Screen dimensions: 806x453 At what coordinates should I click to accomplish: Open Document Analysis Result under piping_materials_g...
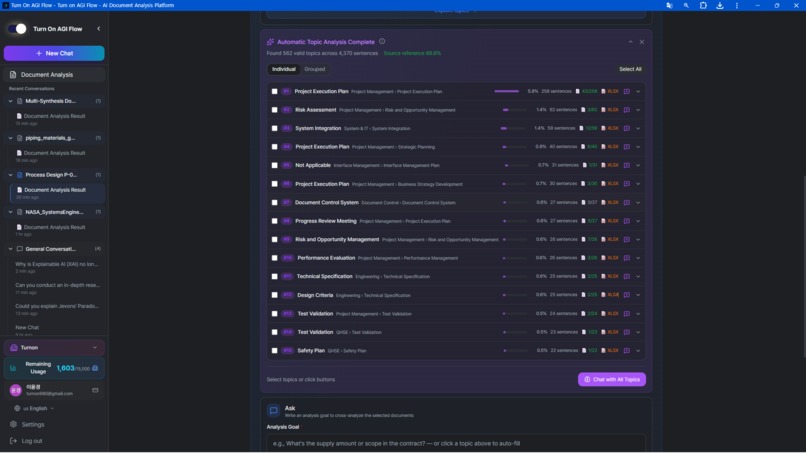[54, 153]
